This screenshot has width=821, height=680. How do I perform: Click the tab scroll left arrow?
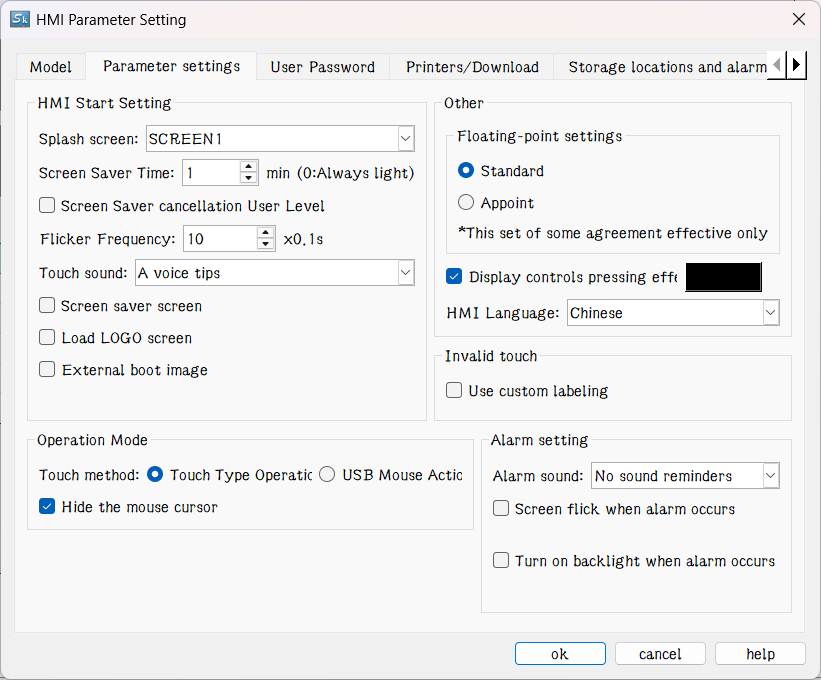click(778, 66)
